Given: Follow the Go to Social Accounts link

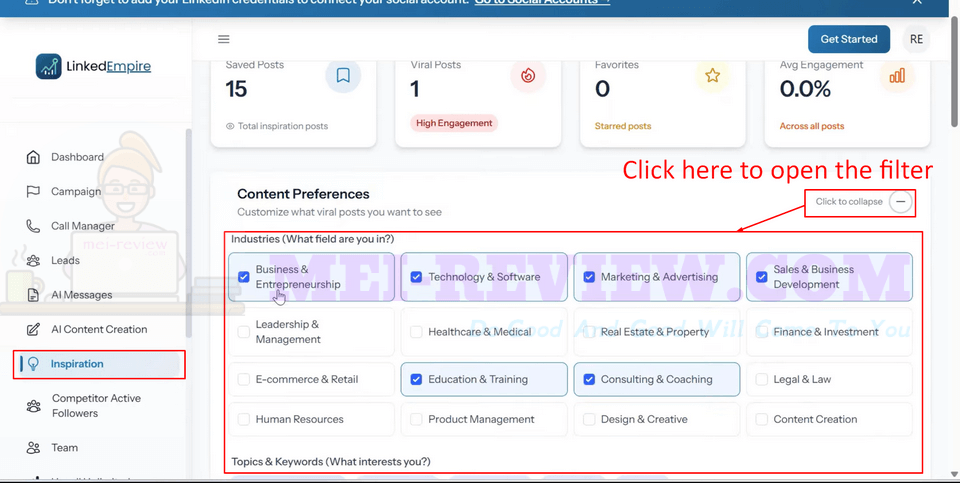Looking at the screenshot, I should (542, 2).
